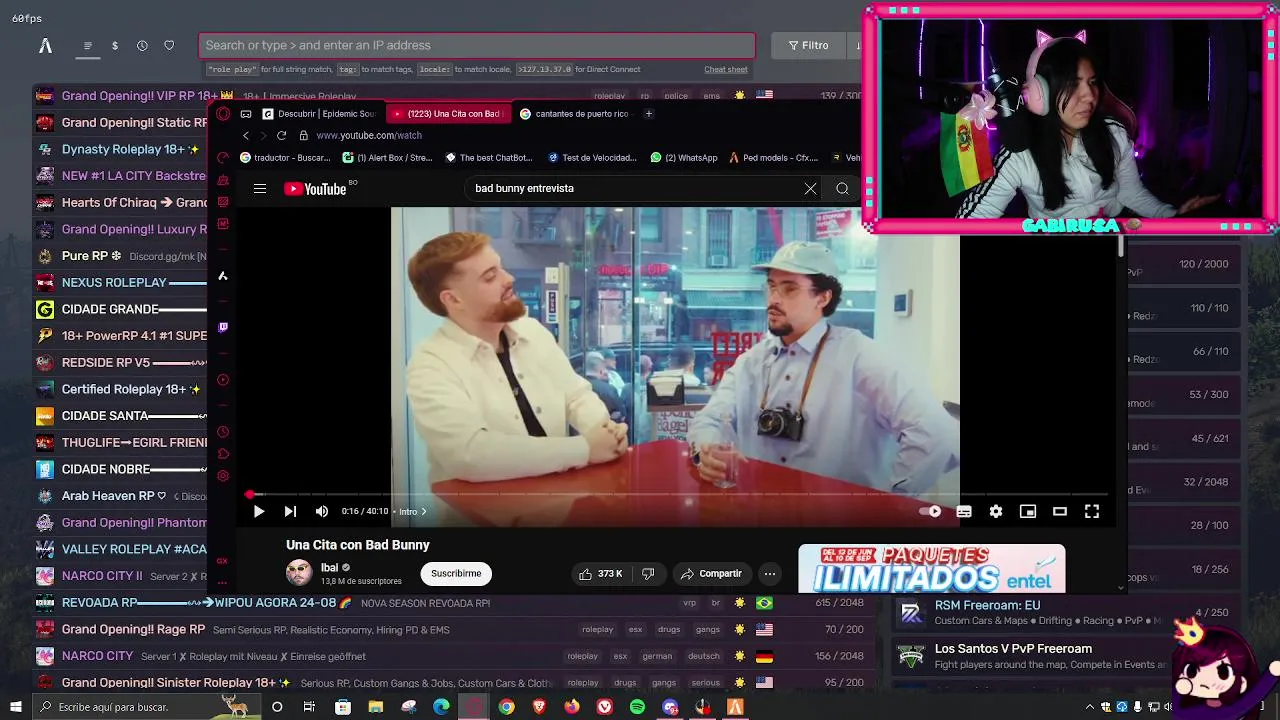
Task: Click the Compartir share button
Action: [x=711, y=573]
